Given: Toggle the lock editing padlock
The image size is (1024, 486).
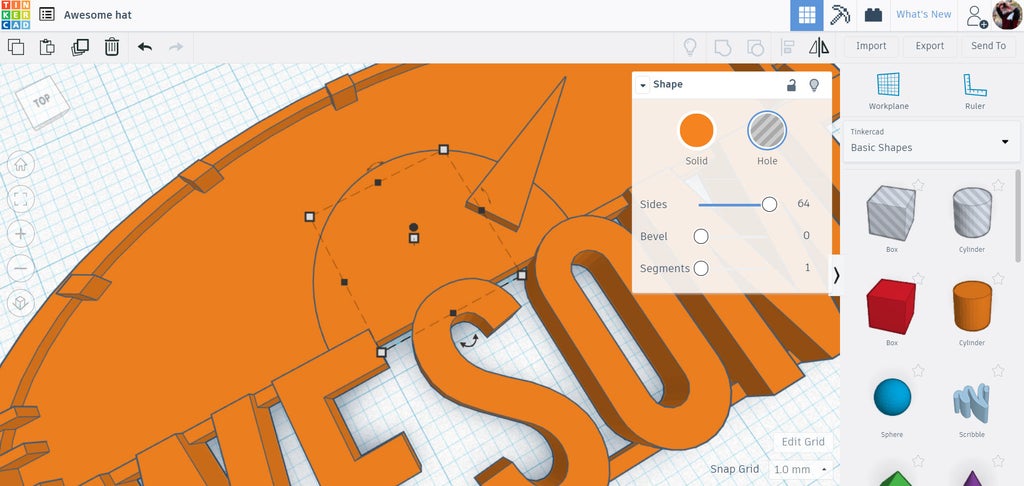Looking at the screenshot, I should tap(791, 85).
